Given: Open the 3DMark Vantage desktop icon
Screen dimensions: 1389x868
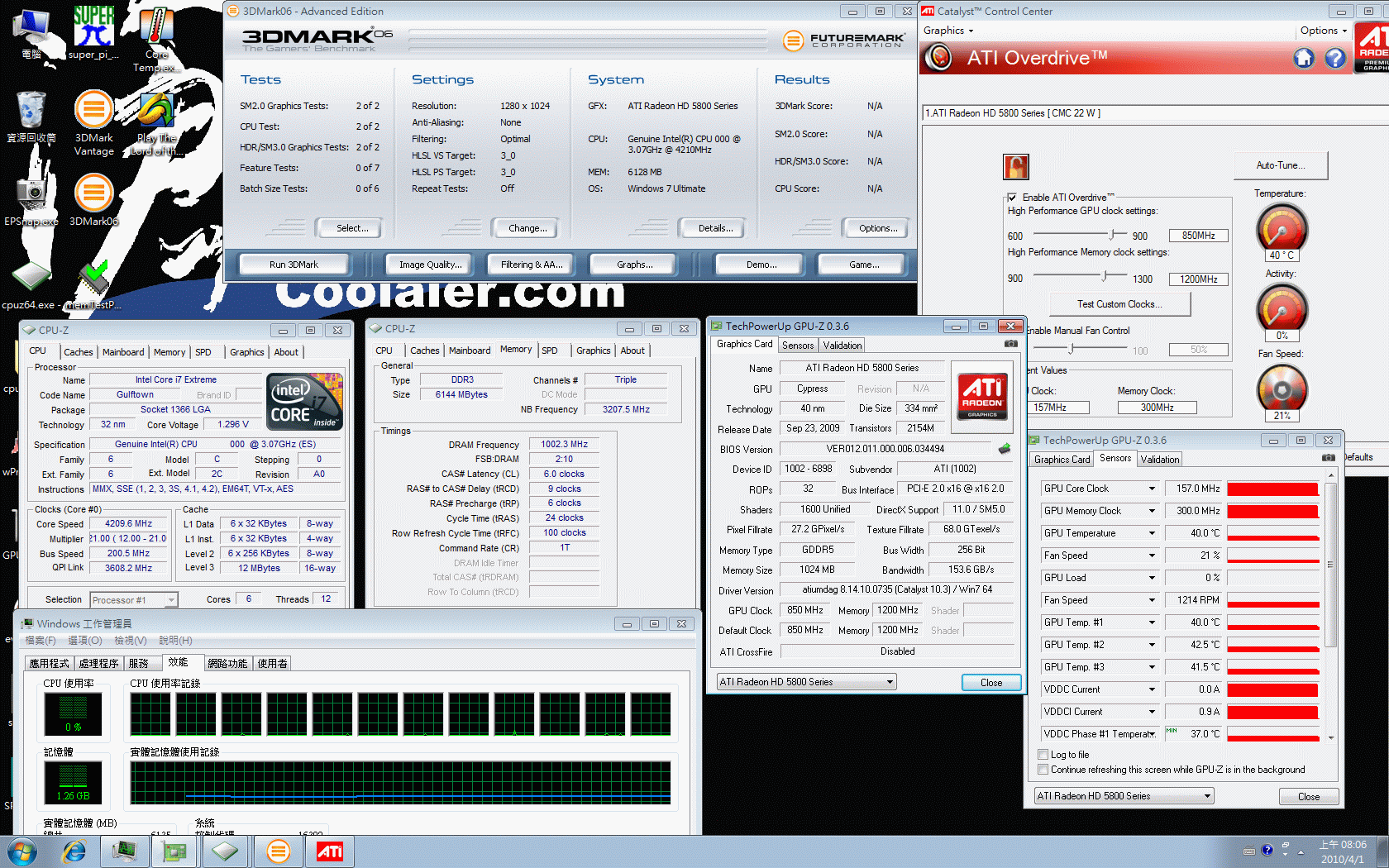Looking at the screenshot, I should click(x=93, y=122).
